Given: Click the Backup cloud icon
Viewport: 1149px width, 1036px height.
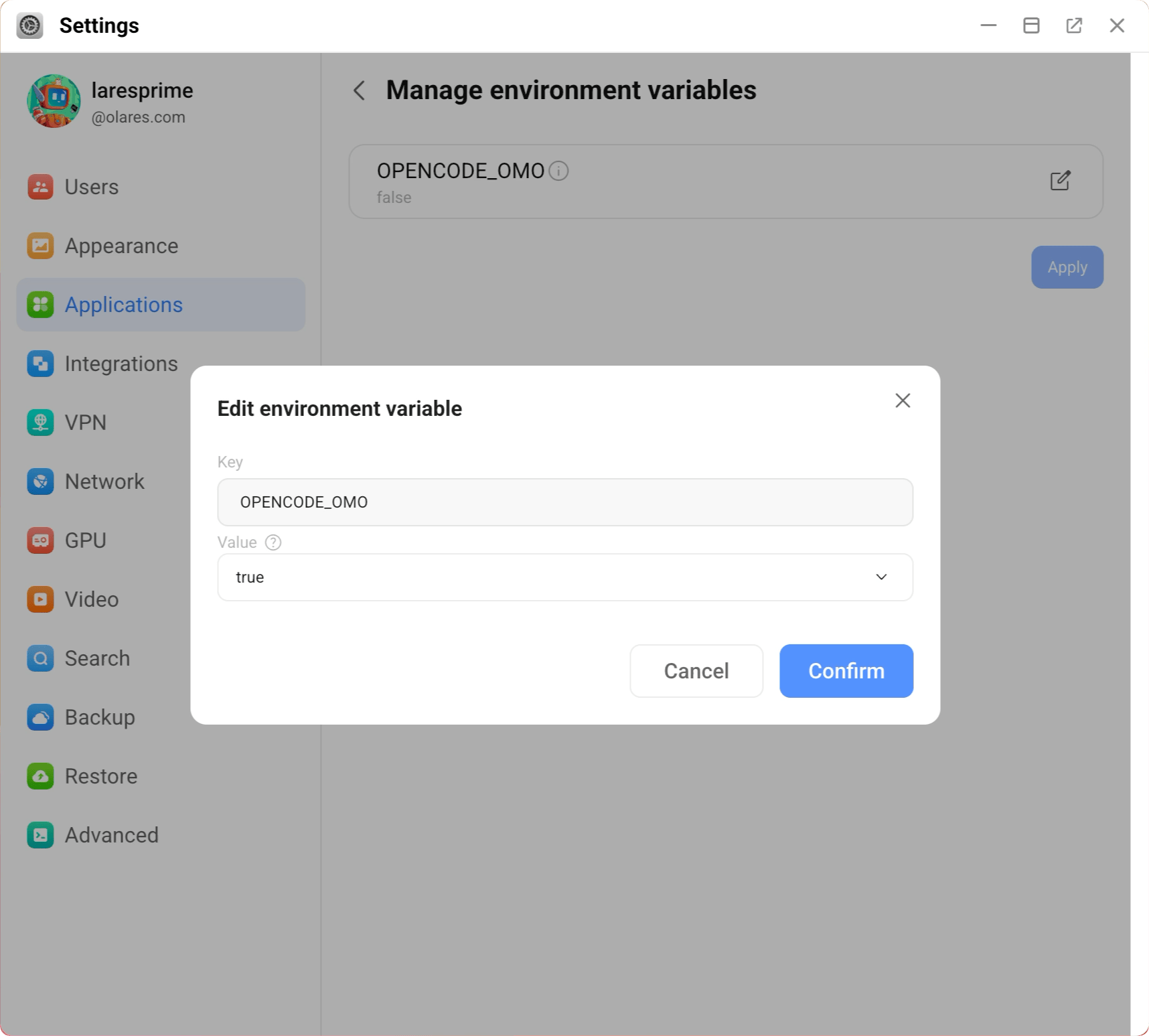Looking at the screenshot, I should (x=40, y=717).
